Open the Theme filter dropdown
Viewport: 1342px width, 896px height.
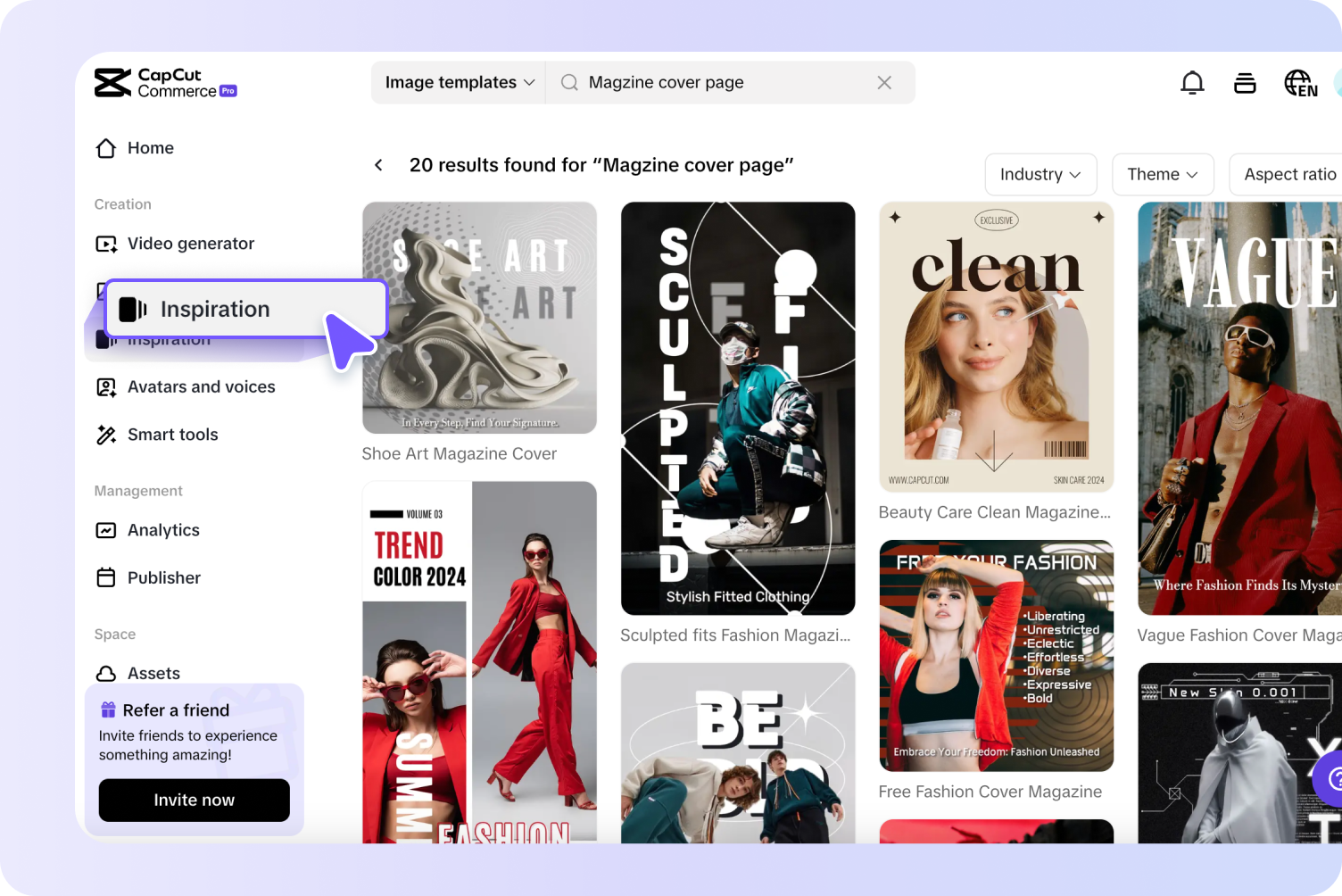click(x=1162, y=174)
